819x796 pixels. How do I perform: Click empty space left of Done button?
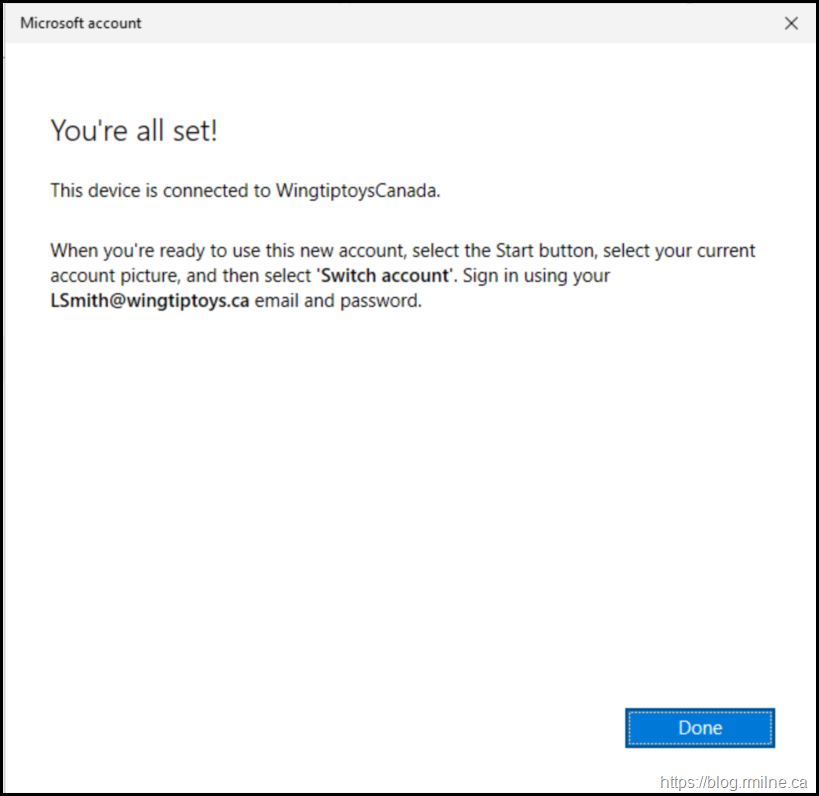pyautogui.click(x=400, y=728)
